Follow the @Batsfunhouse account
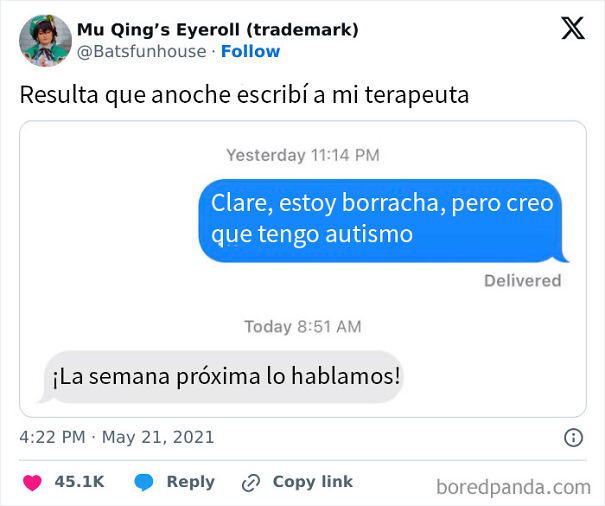 tap(250, 51)
